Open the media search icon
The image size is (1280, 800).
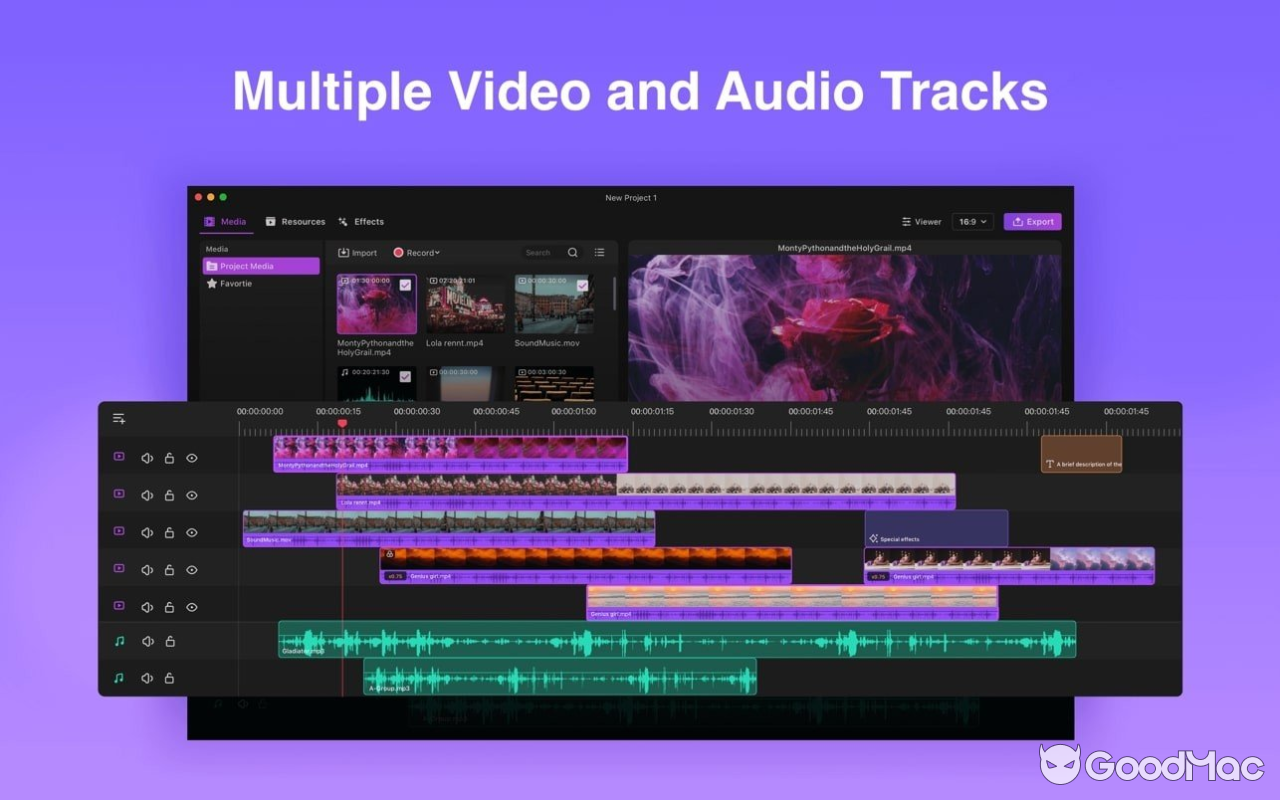pyautogui.click(x=572, y=252)
